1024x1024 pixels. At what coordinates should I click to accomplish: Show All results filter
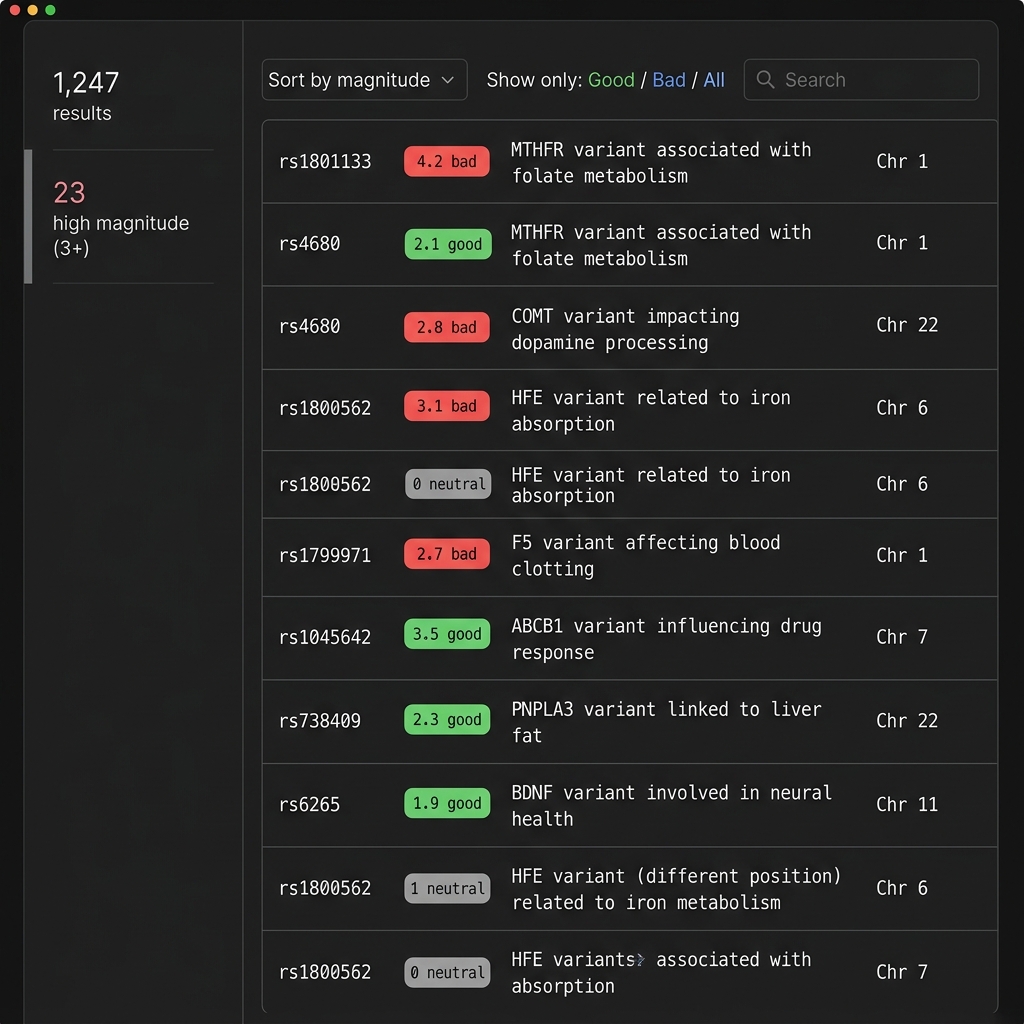pyautogui.click(x=714, y=80)
